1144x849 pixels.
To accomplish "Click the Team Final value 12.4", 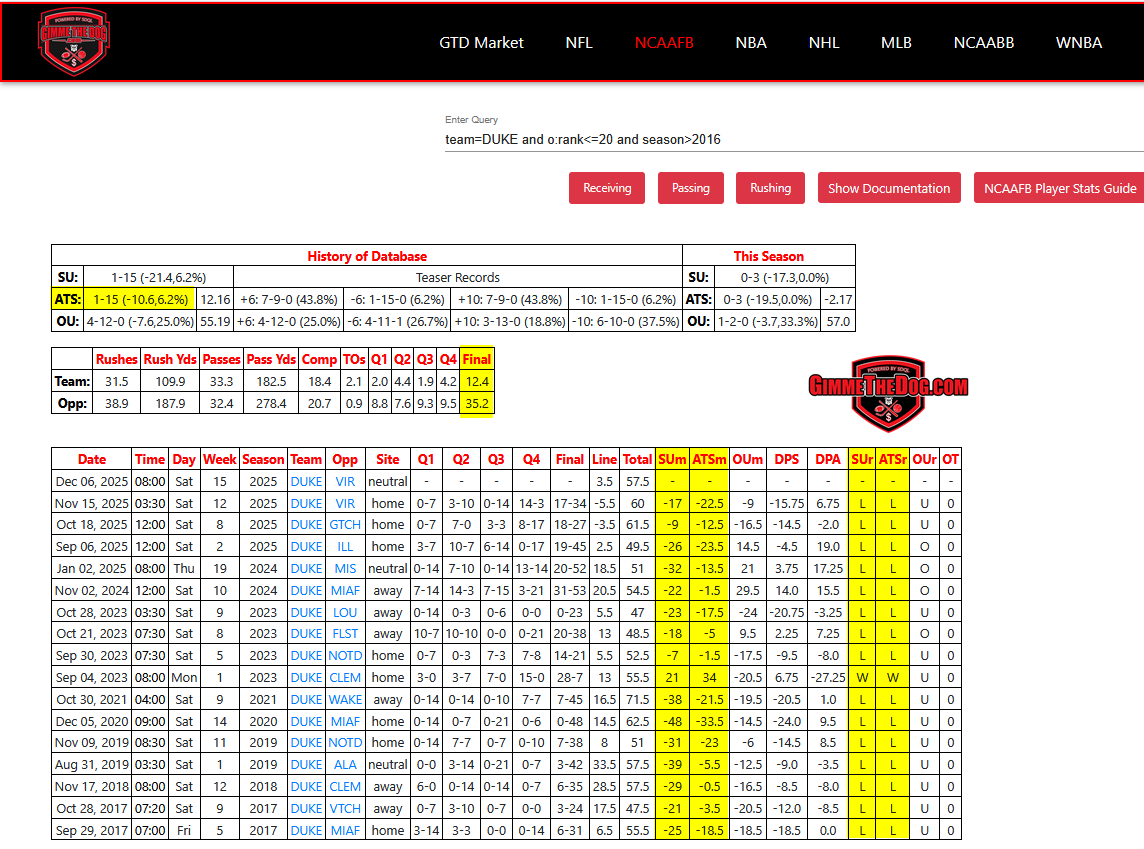I will pyautogui.click(x=477, y=381).
